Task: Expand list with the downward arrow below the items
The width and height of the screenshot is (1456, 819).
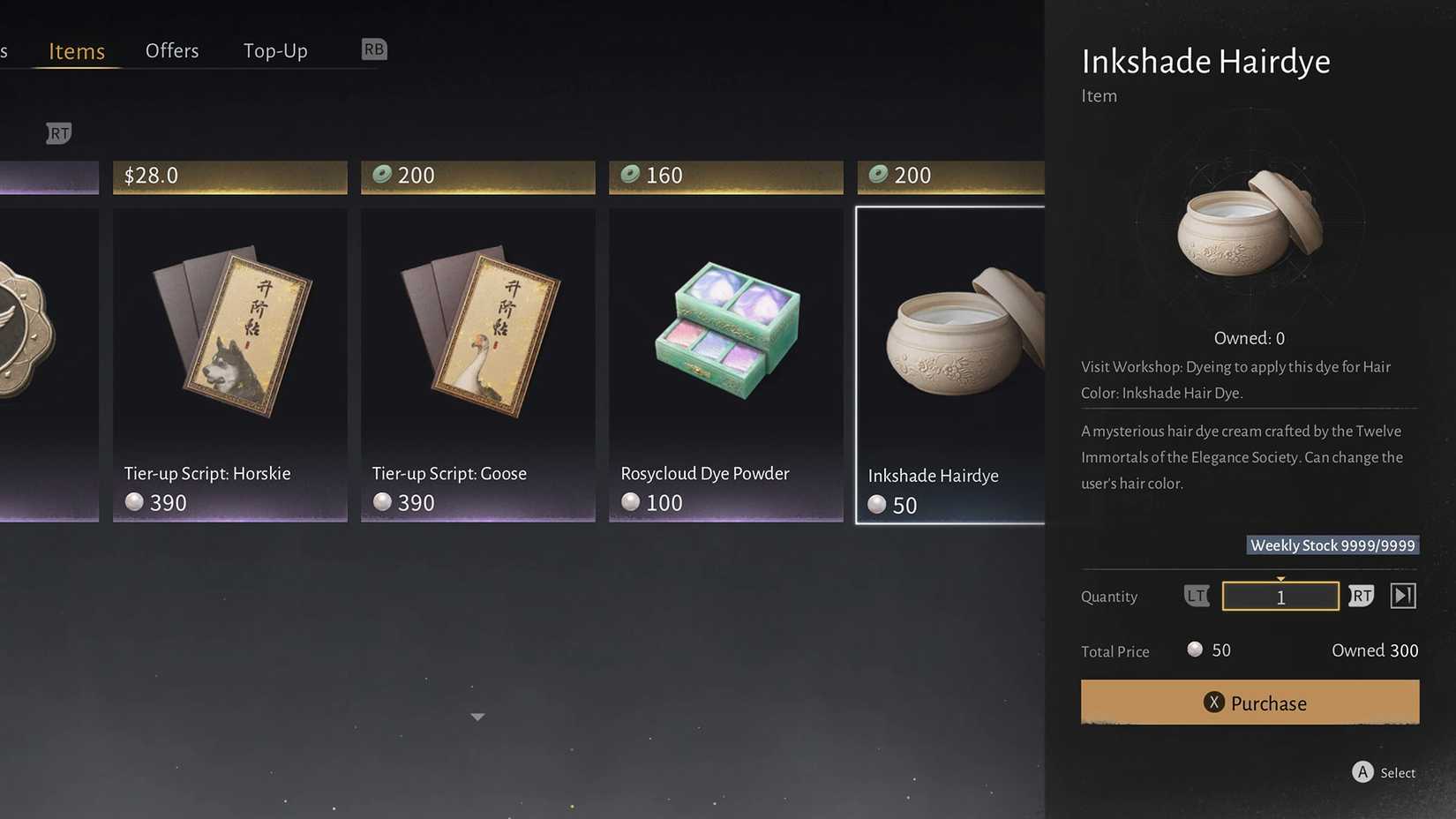Action: pyautogui.click(x=477, y=717)
